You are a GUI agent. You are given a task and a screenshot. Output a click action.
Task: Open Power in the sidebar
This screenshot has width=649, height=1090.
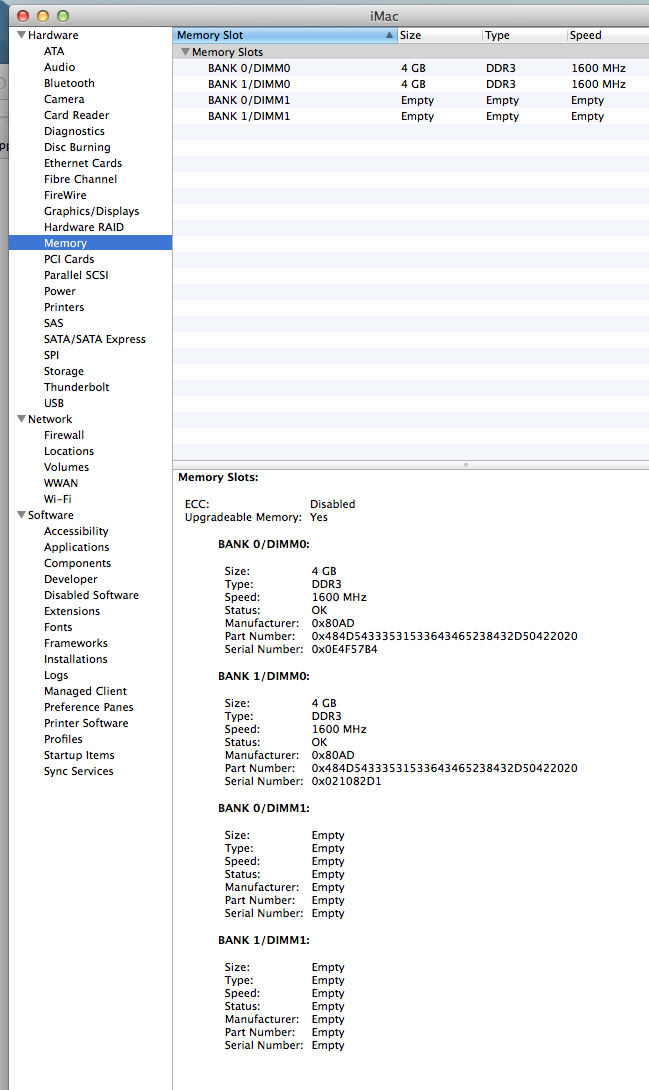(60, 291)
